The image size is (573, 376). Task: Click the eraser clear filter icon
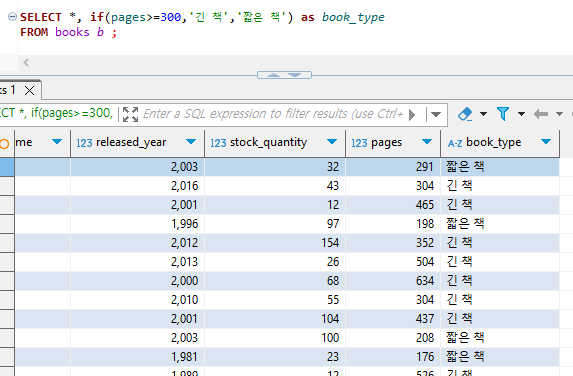pos(465,114)
